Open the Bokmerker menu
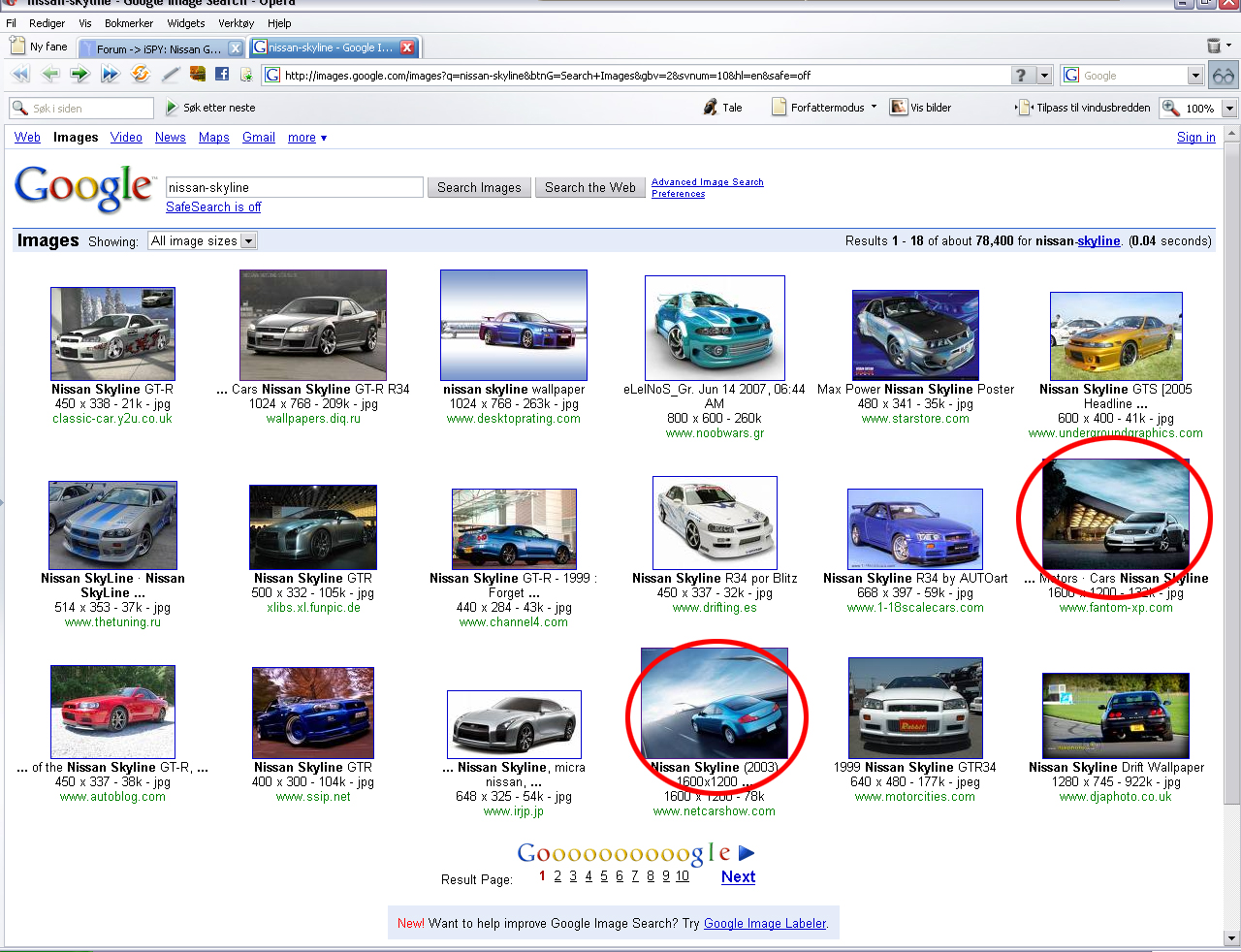Screen dimensions: 1241x952 click(x=129, y=23)
